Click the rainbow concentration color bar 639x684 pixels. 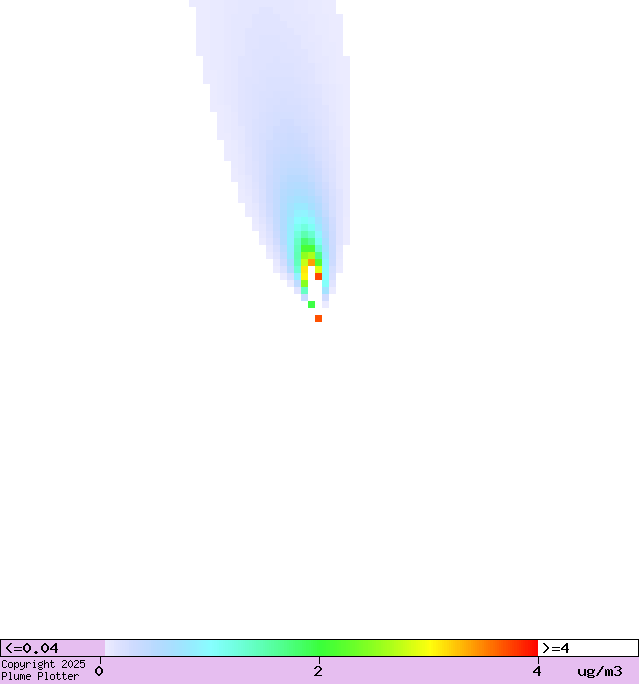click(x=321, y=648)
